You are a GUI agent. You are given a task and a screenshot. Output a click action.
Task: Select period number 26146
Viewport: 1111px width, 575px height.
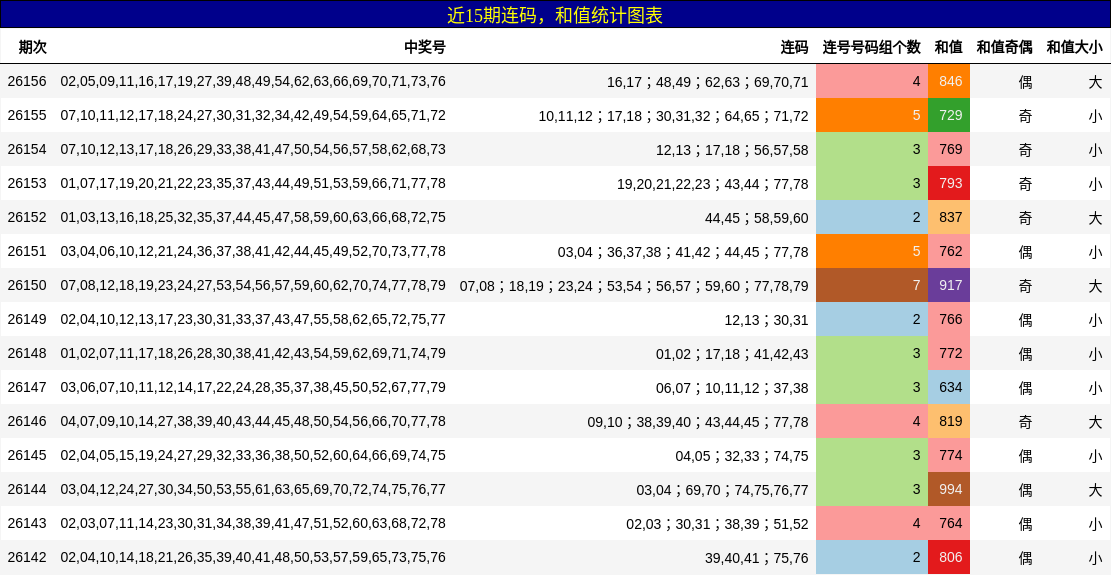click(x=27, y=421)
